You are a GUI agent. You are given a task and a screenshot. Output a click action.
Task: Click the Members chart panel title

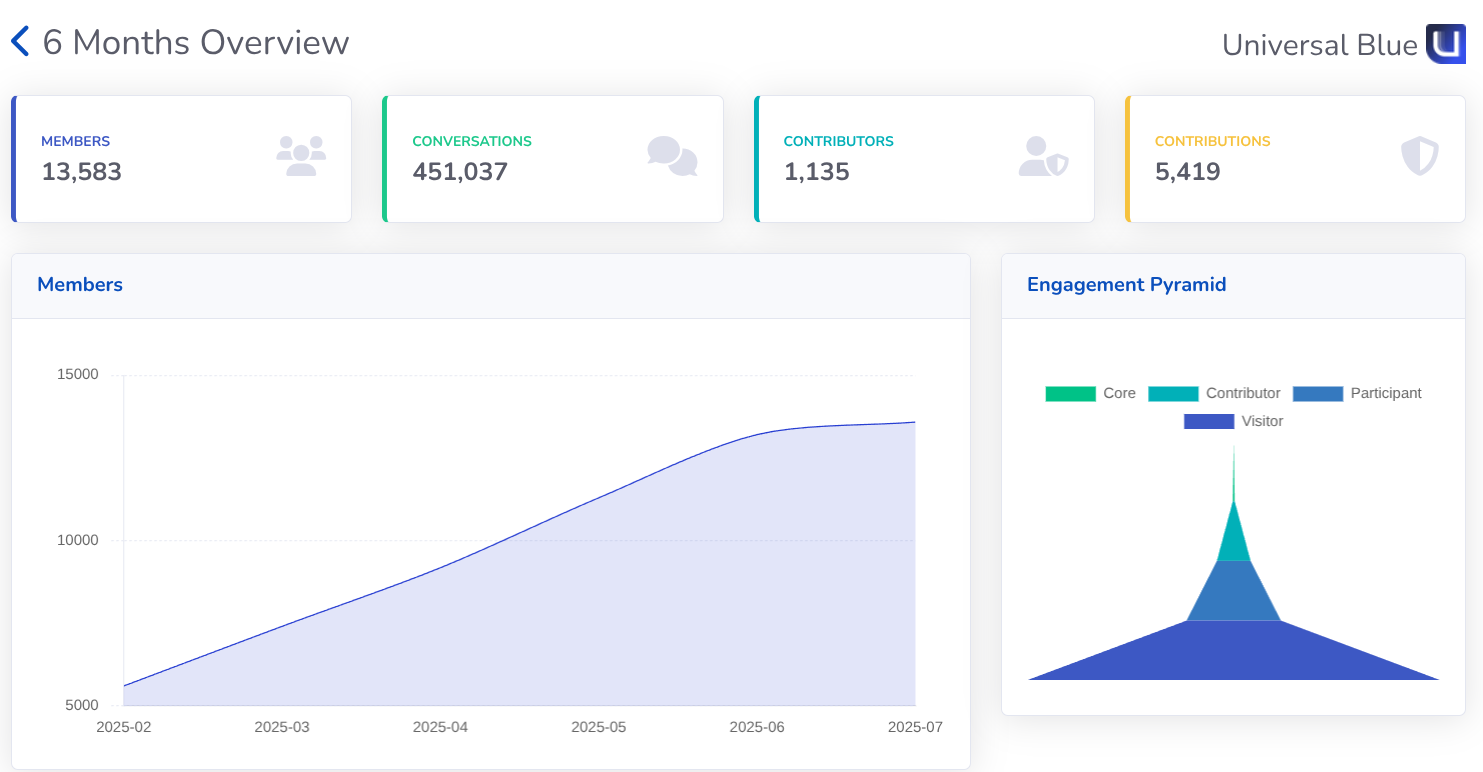pyautogui.click(x=80, y=285)
